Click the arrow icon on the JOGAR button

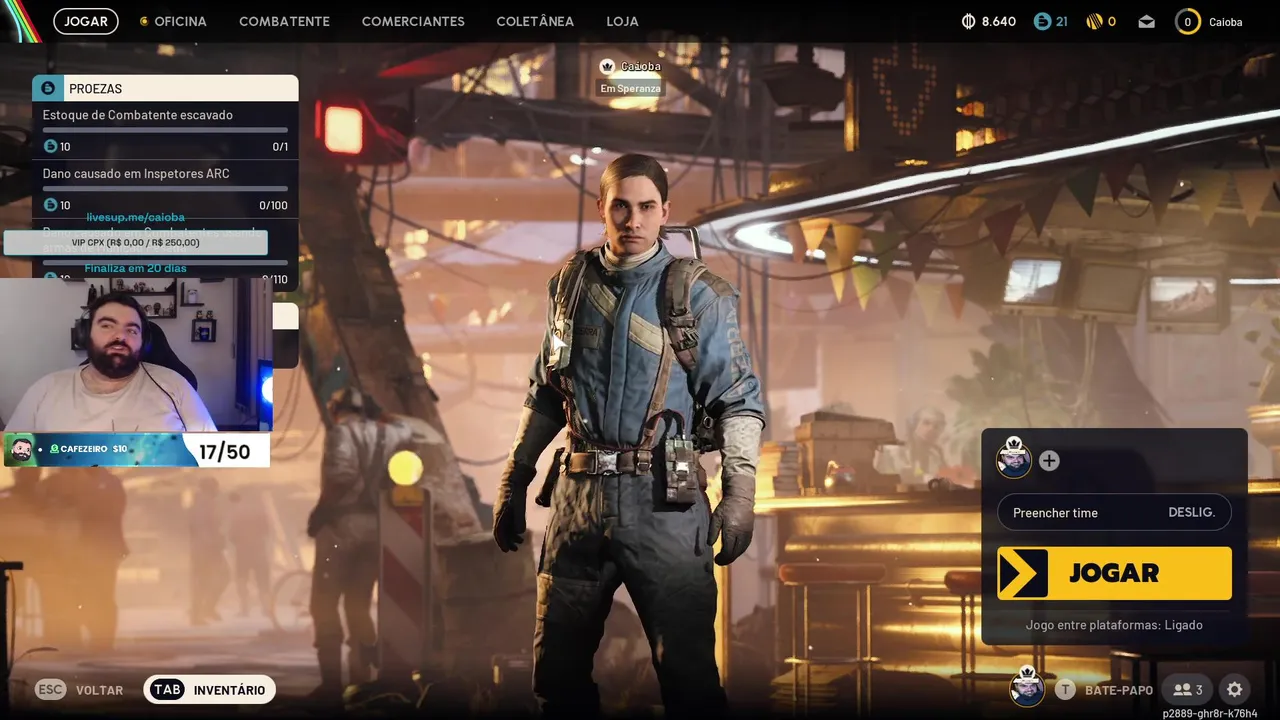1023,573
